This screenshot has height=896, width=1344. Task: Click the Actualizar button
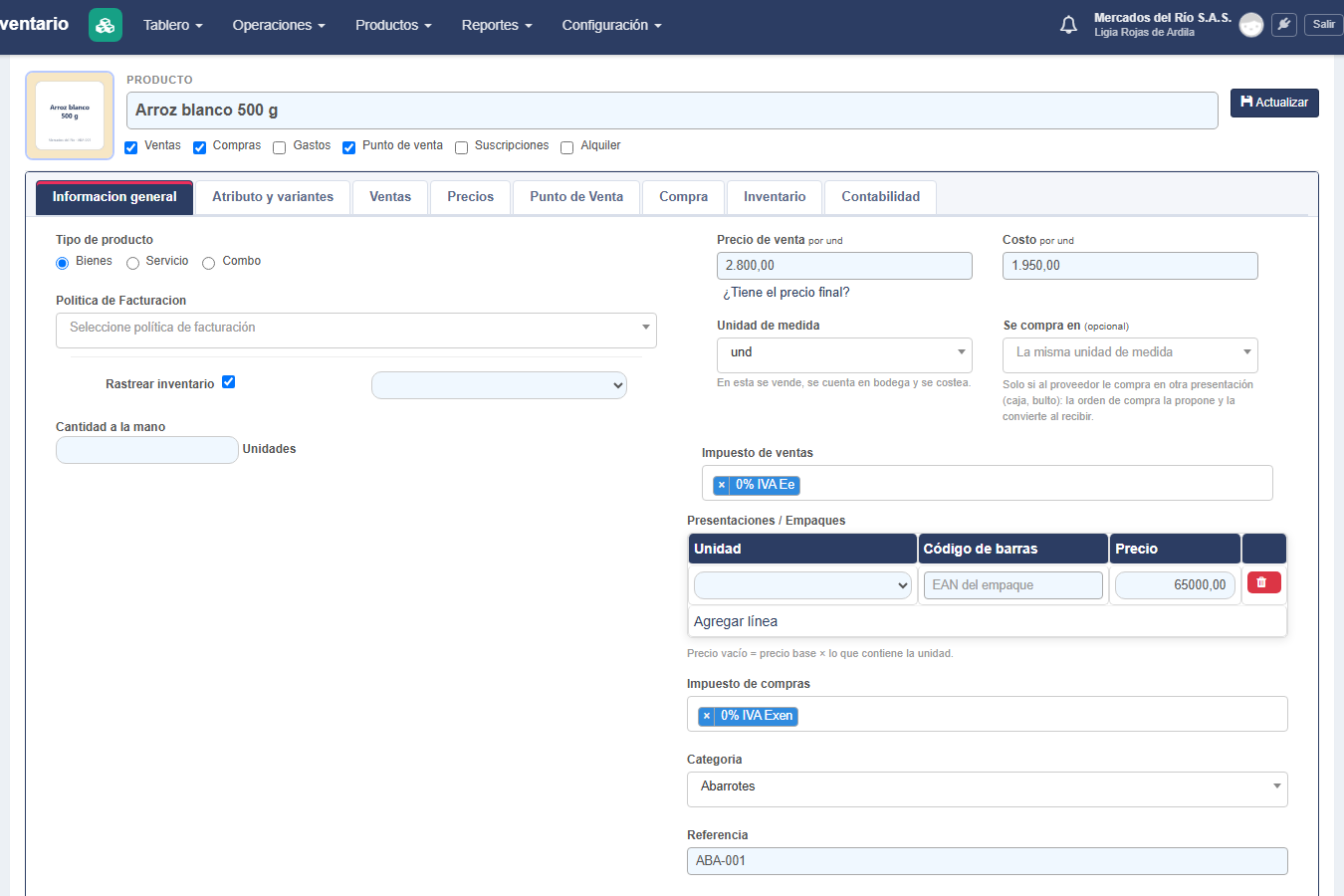click(x=1274, y=103)
